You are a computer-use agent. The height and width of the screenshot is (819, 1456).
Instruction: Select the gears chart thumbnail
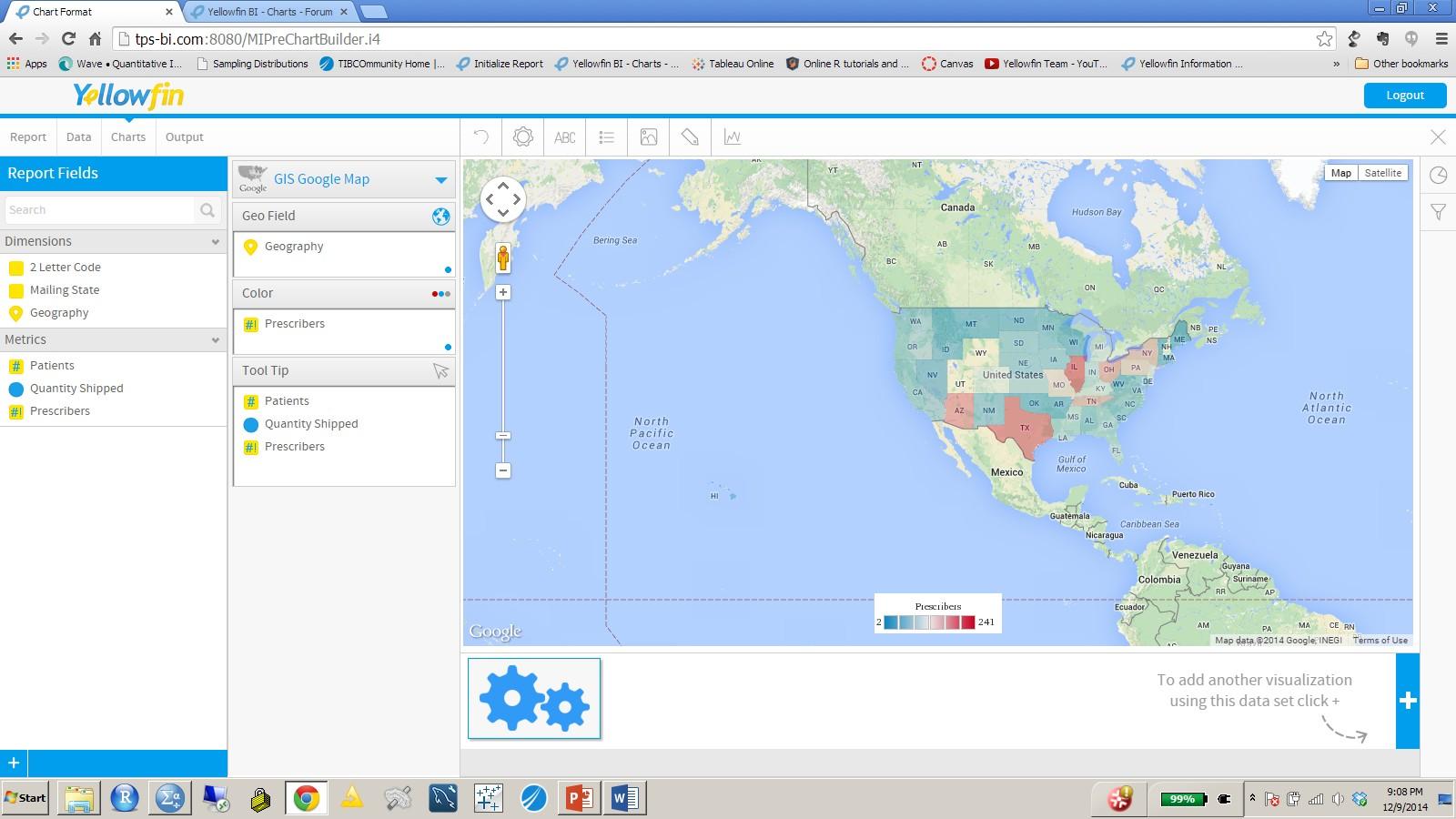point(534,698)
